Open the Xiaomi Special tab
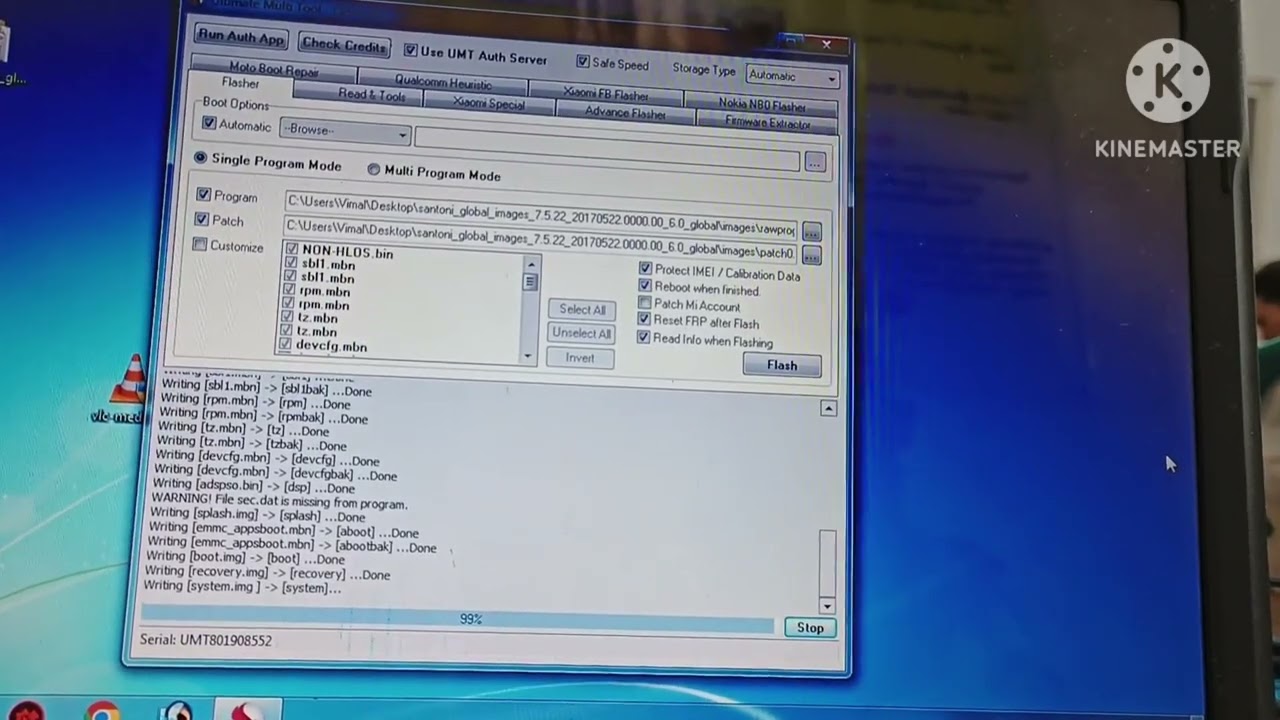The image size is (1280, 720). tap(488, 103)
